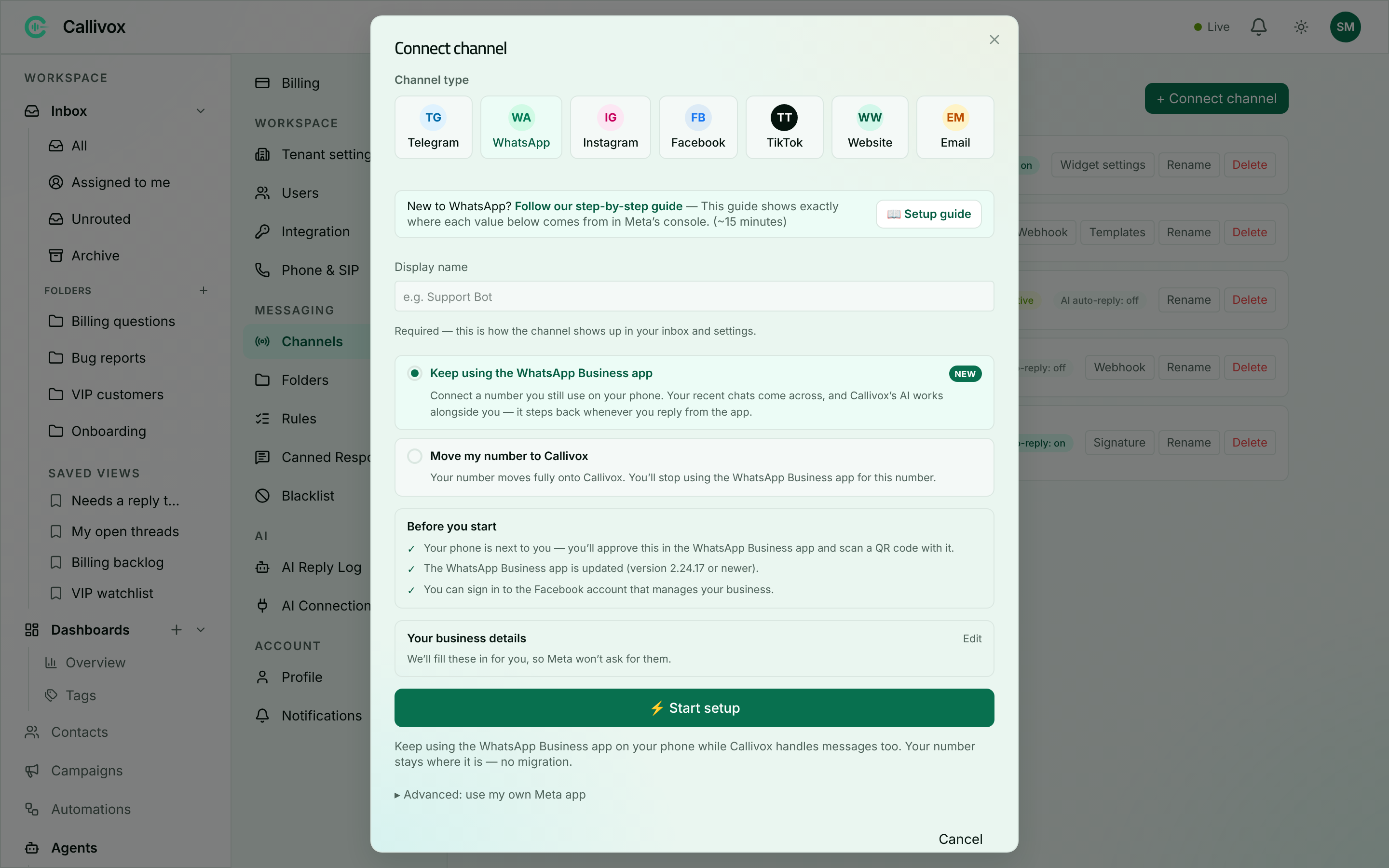Open Widget settings for the channel
This screenshot has height=868, width=1389.
coord(1102,165)
